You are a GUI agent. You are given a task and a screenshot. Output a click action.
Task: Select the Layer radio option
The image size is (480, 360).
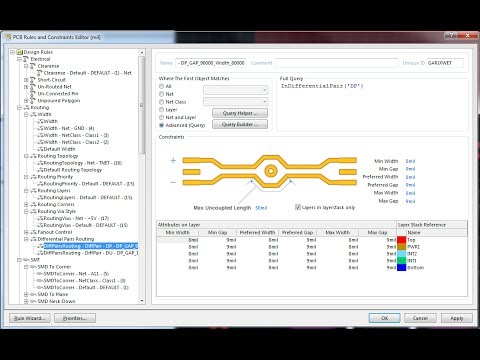(161, 110)
